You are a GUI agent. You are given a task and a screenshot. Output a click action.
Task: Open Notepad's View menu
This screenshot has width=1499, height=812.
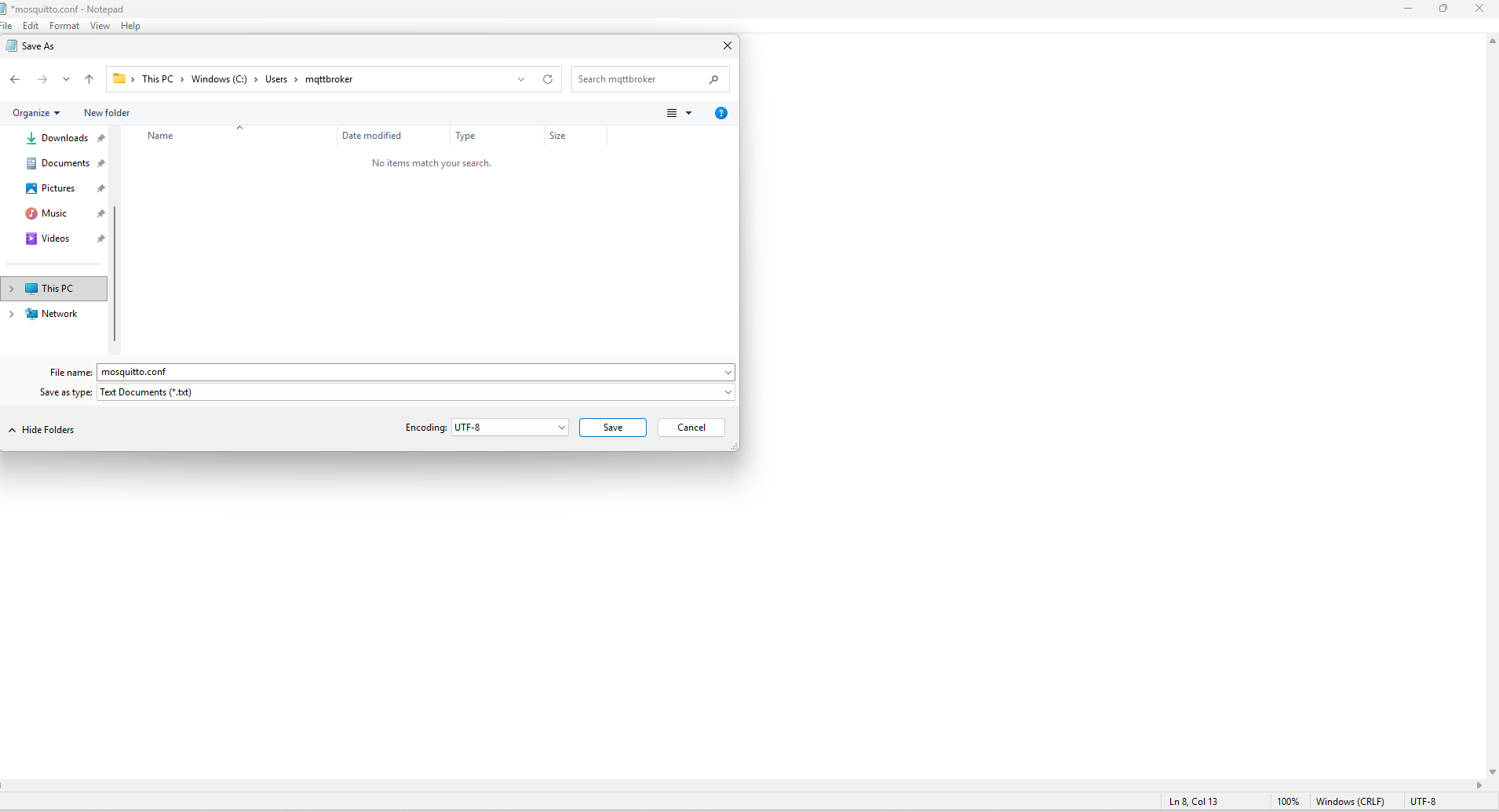(100, 26)
